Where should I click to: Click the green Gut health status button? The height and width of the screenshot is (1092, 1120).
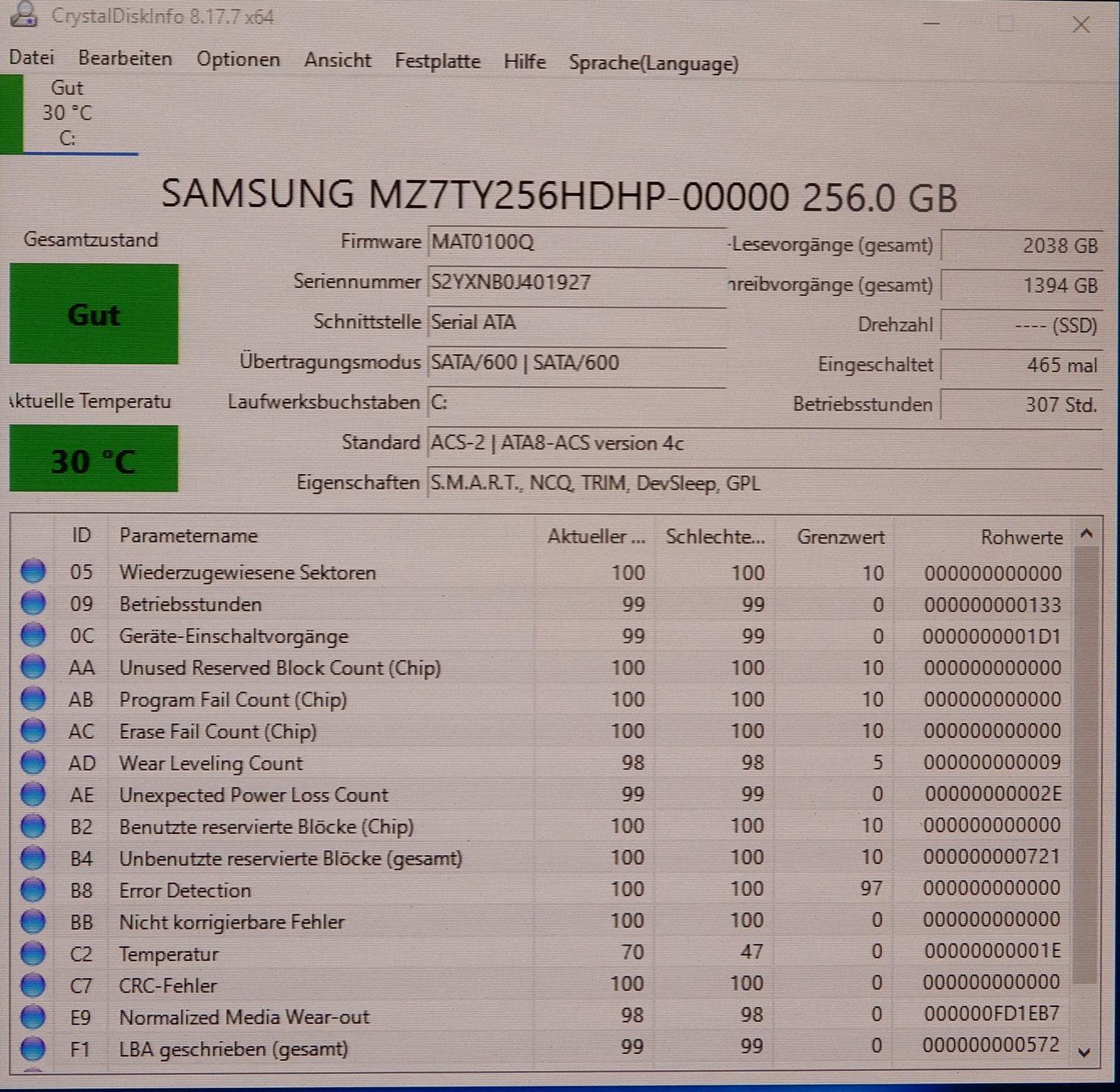94,314
